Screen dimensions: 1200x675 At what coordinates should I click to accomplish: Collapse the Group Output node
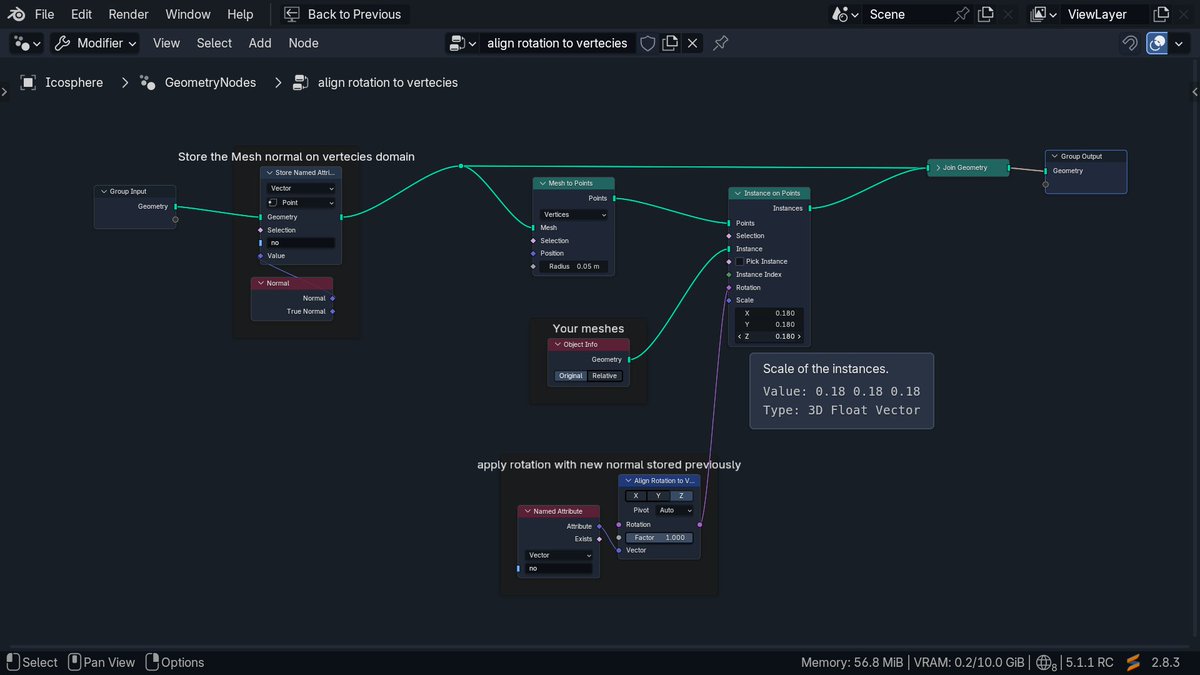pyautogui.click(x=1054, y=156)
